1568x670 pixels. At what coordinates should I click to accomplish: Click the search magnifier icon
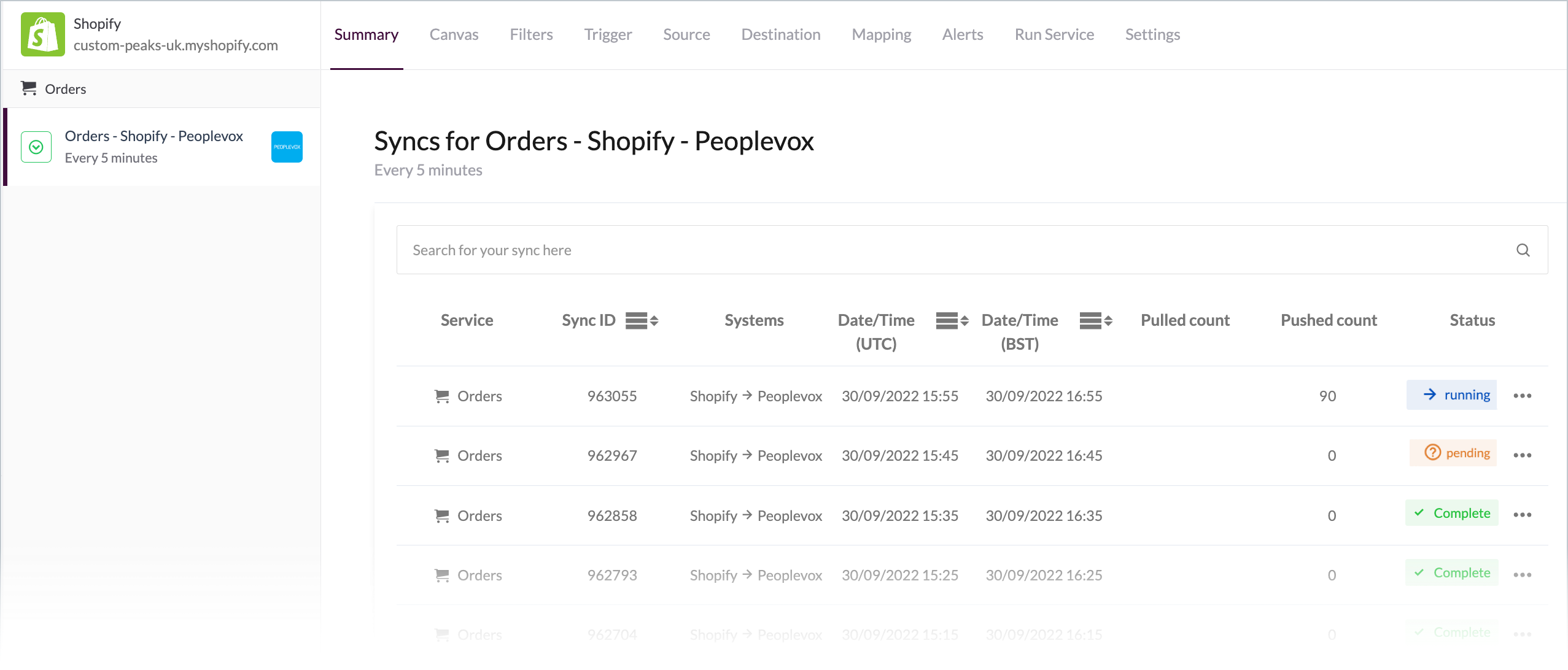point(1523,250)
